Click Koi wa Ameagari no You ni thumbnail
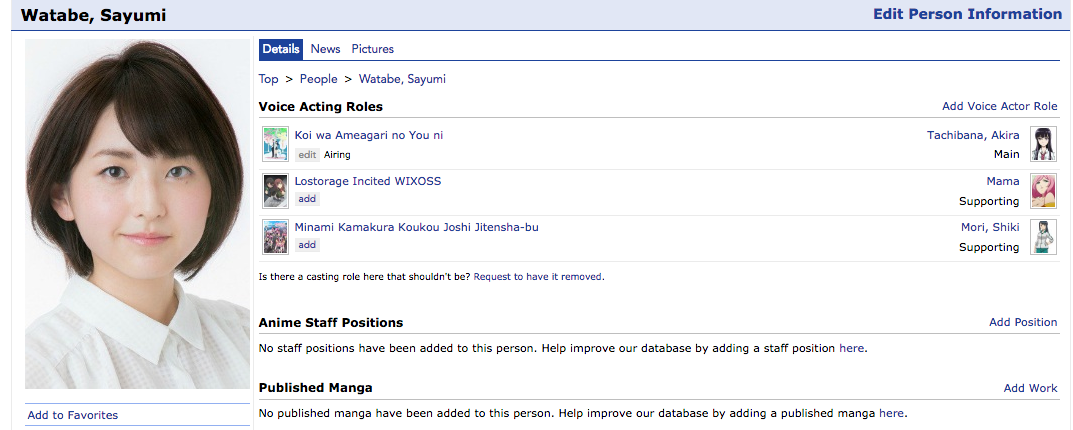This screenshot has width=1073, height=430. (x=275, y=144)
